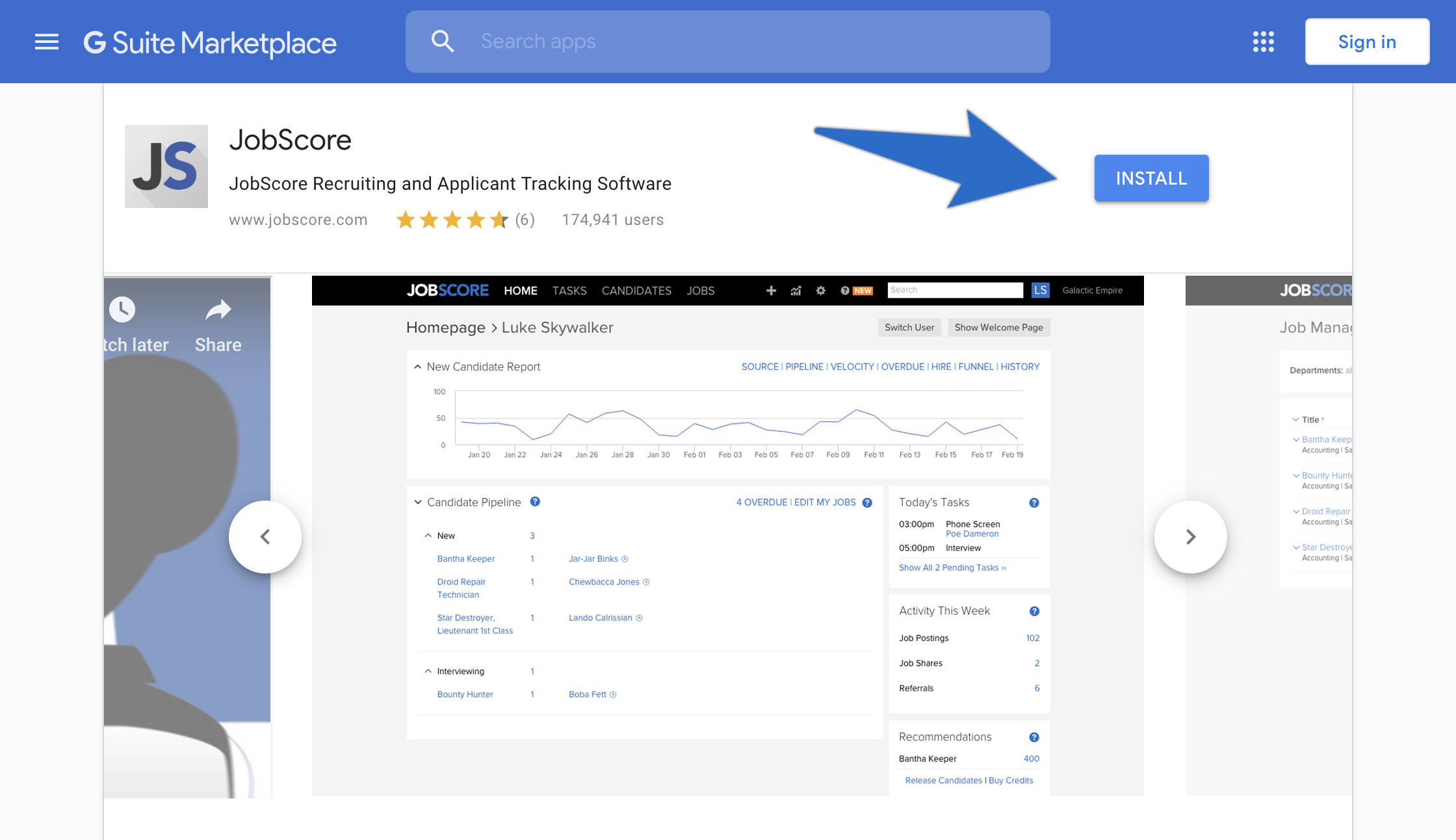Click the Sign in button
This screenshot has height=840, width=1456.
point(1367,42)
